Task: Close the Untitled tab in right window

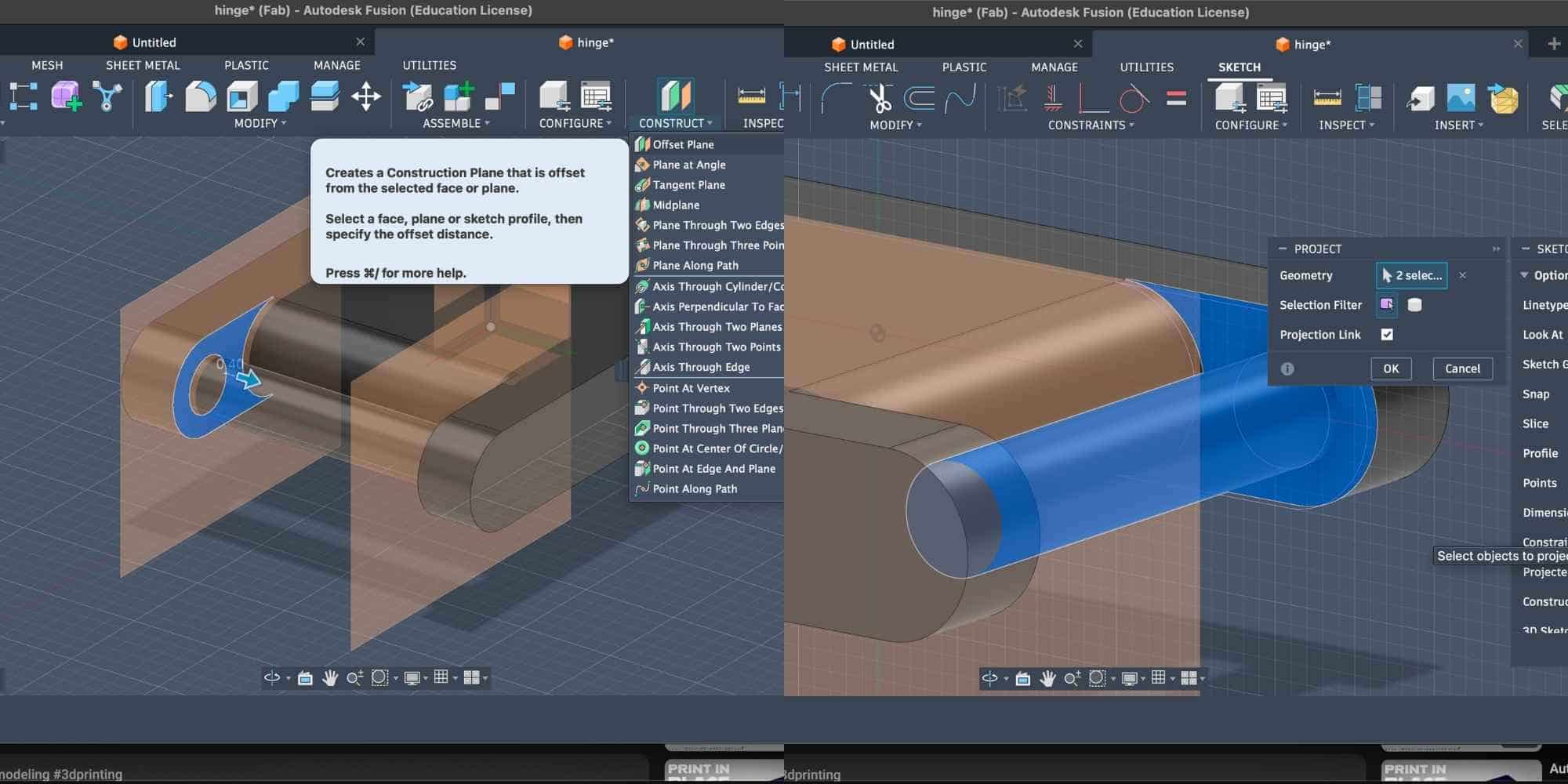Action: point(1078,44)
